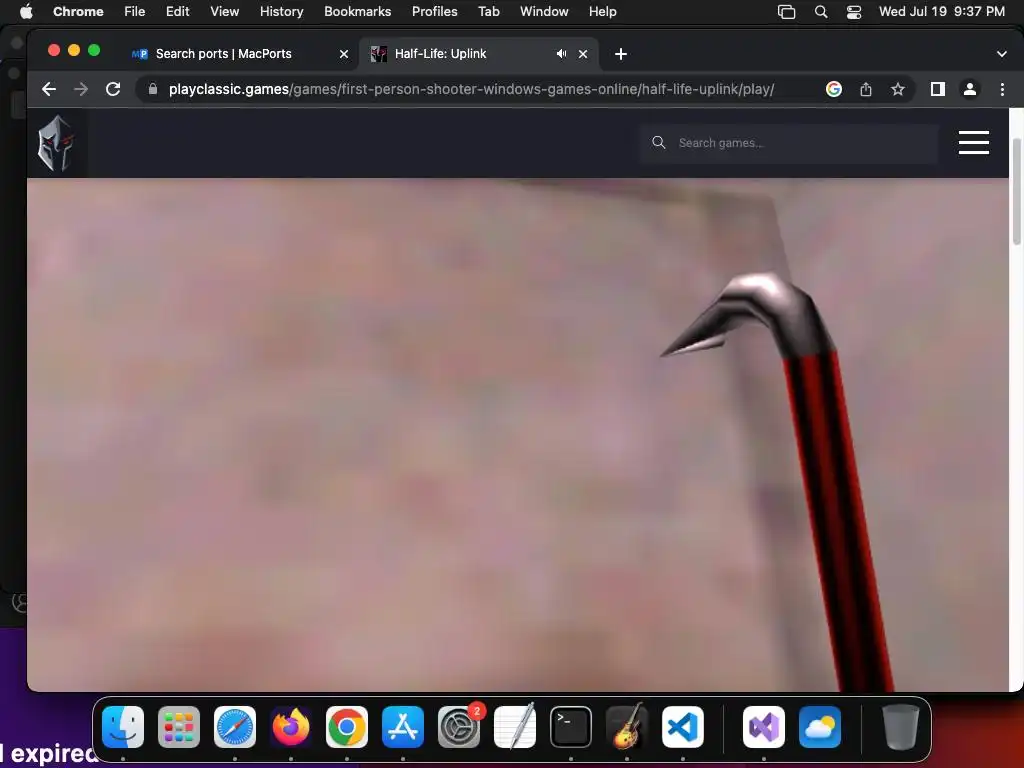This screenshot has width=1024, height=768.
Task: Open Chrome three-dot options menu
Action: click(x=1002, y=89)
